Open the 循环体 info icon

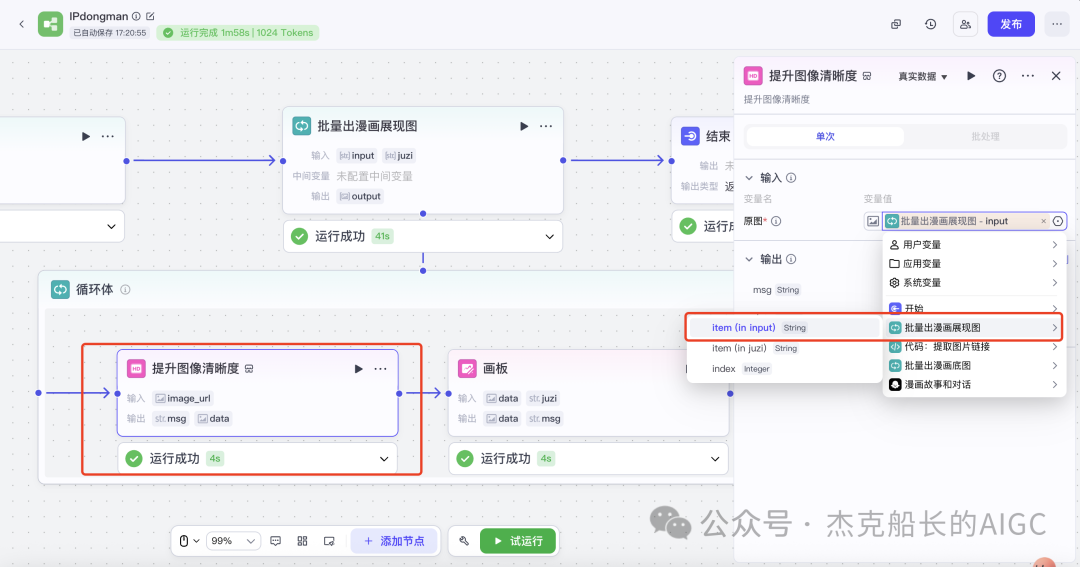click(x=125, y=289)
